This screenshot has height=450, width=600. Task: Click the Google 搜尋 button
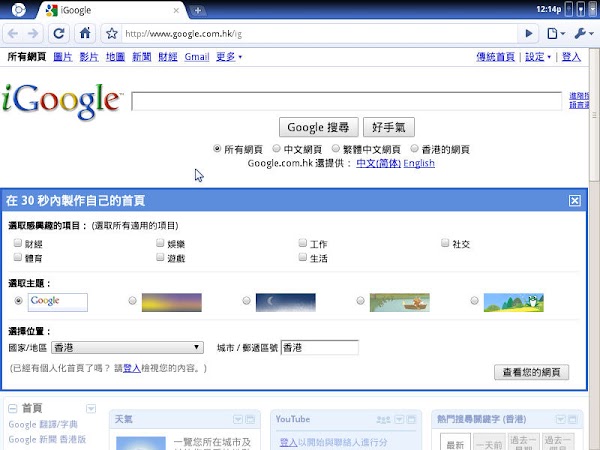[x=318, y=127]
